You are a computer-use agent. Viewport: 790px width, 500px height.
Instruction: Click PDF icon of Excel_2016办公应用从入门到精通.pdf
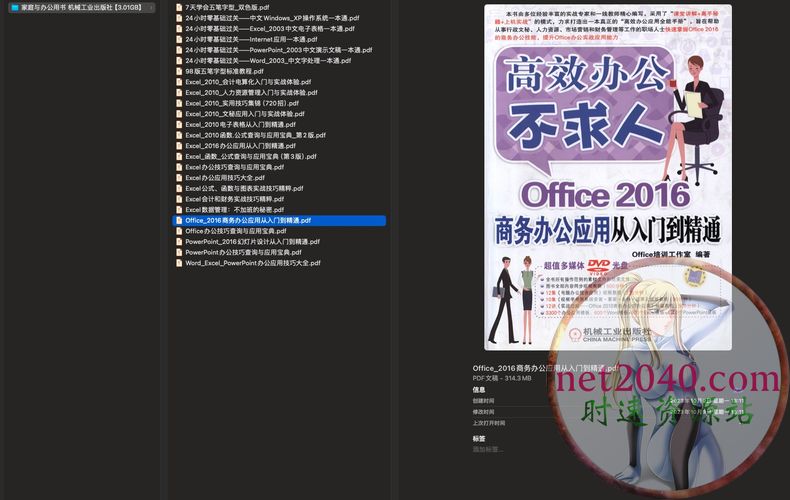[179, 146]
